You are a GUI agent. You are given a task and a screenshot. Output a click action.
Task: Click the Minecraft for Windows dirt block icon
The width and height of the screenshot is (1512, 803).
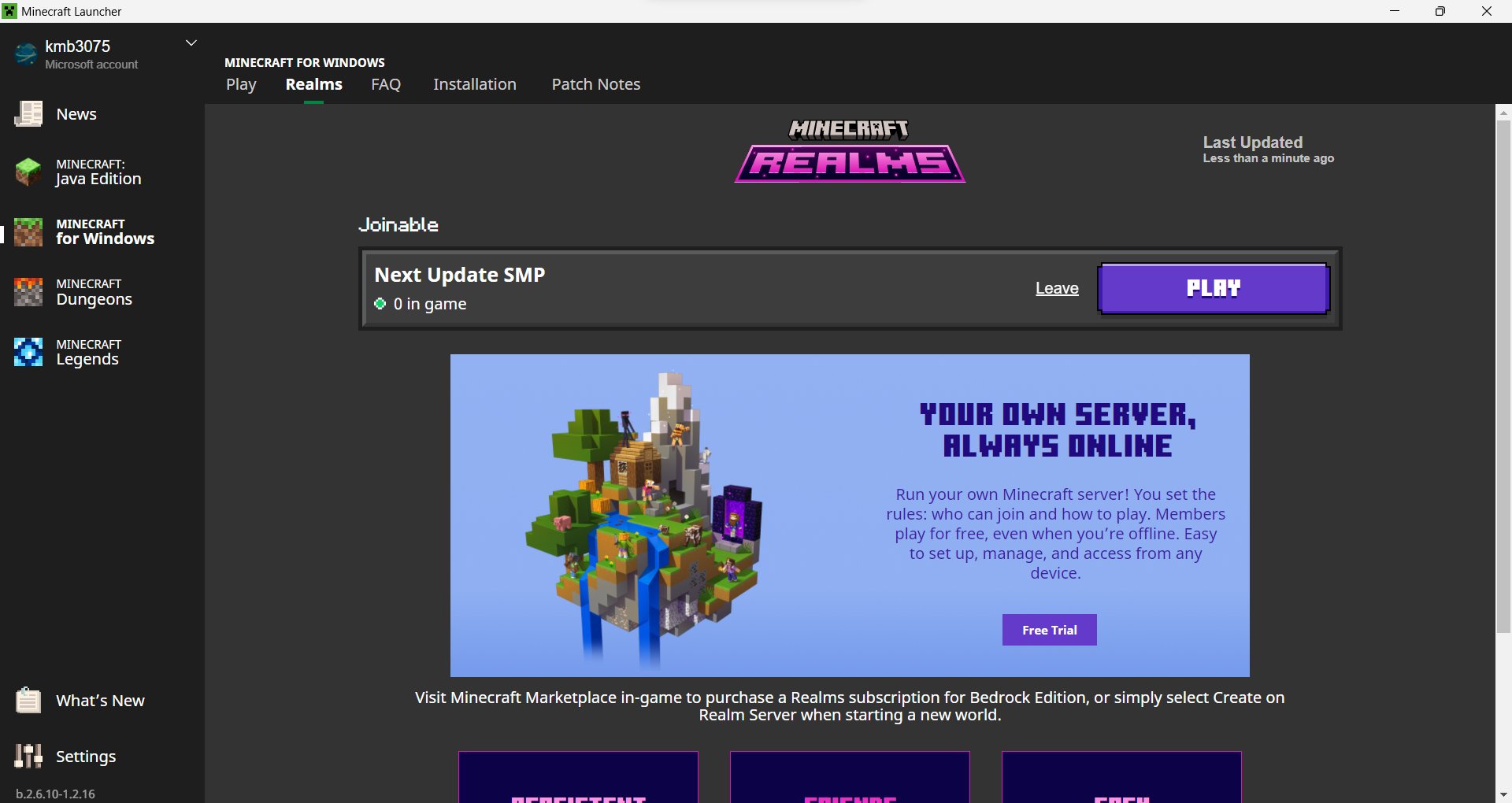28,231
